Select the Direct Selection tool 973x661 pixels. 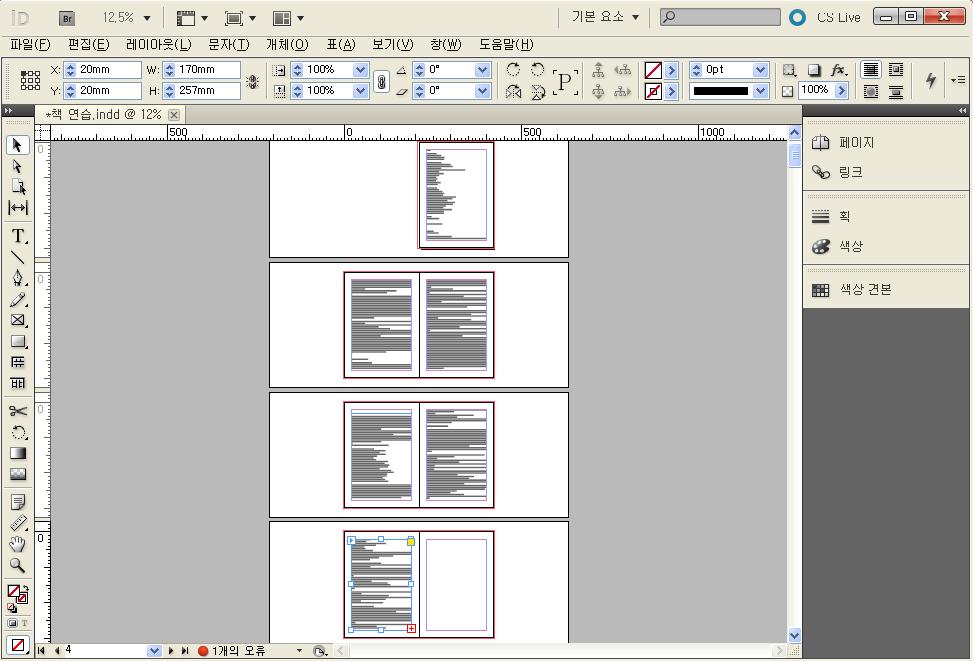click(x=18, y=166)
